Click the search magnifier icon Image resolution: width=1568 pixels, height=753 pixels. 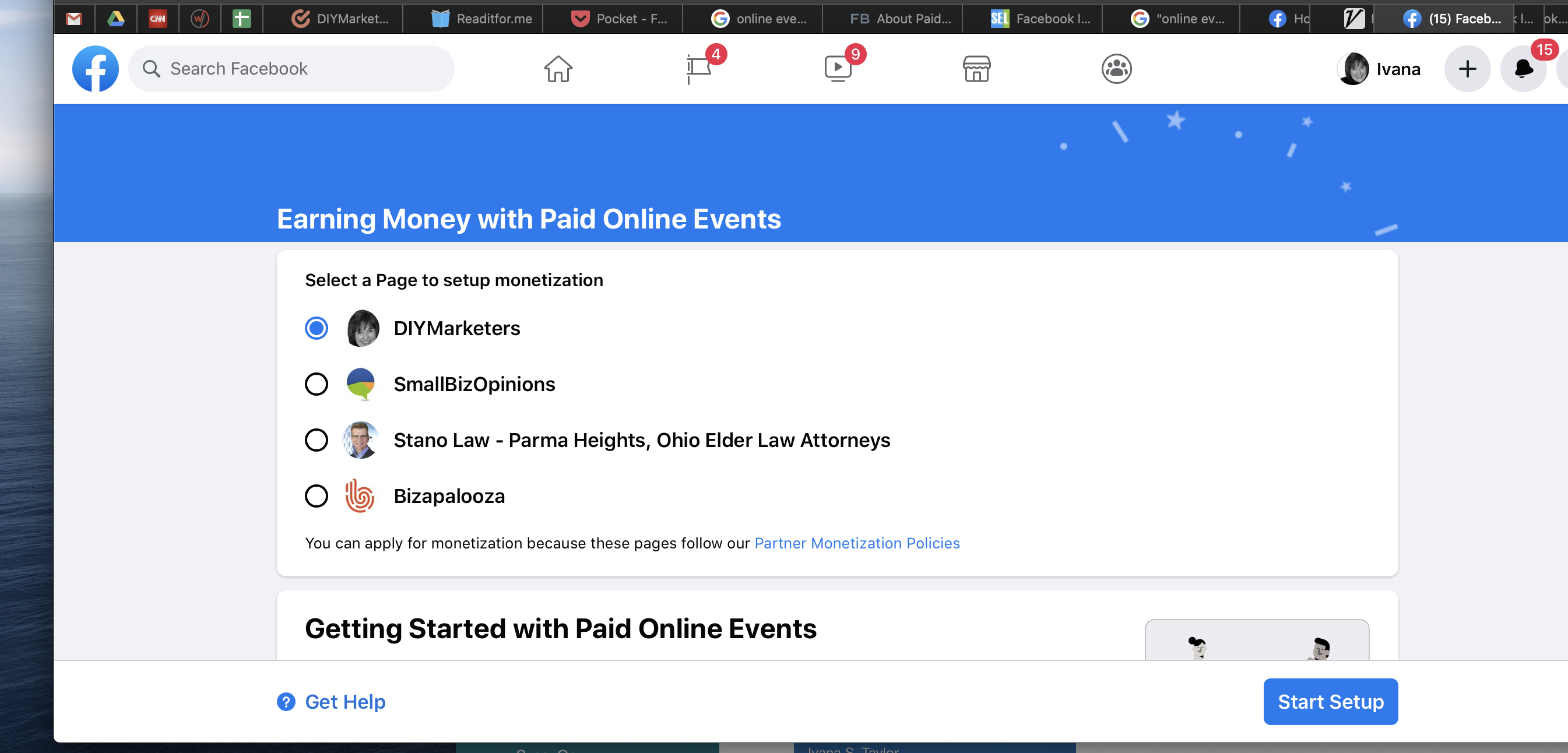click(x=152, y=69)
